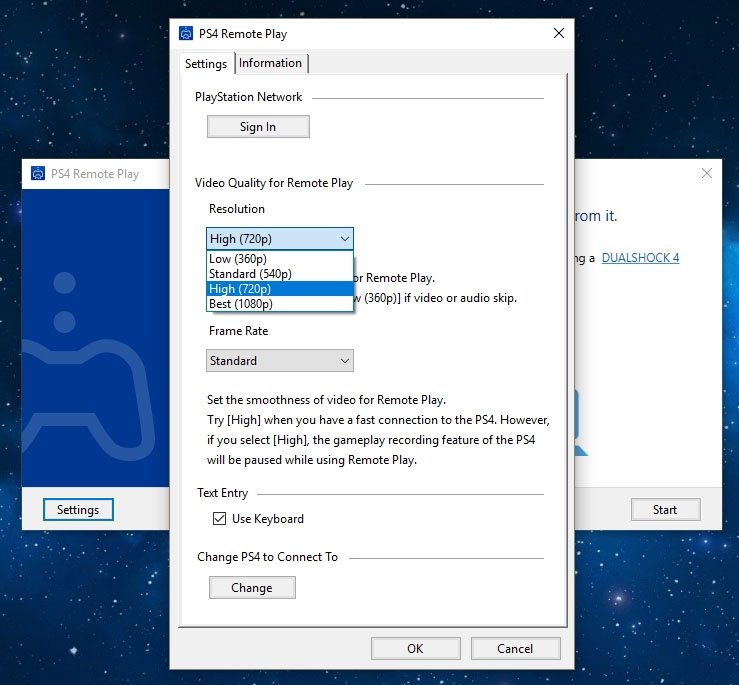The image size is (739, 685).
Task: Select Low (360p) resolution option
Action: pyautogui.click(x=238, y=259)
